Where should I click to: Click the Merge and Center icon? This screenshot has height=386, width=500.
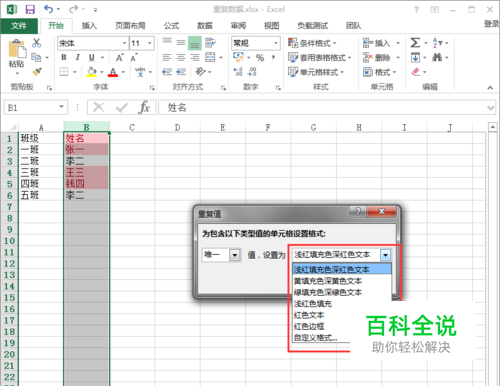tap(210, 57)
